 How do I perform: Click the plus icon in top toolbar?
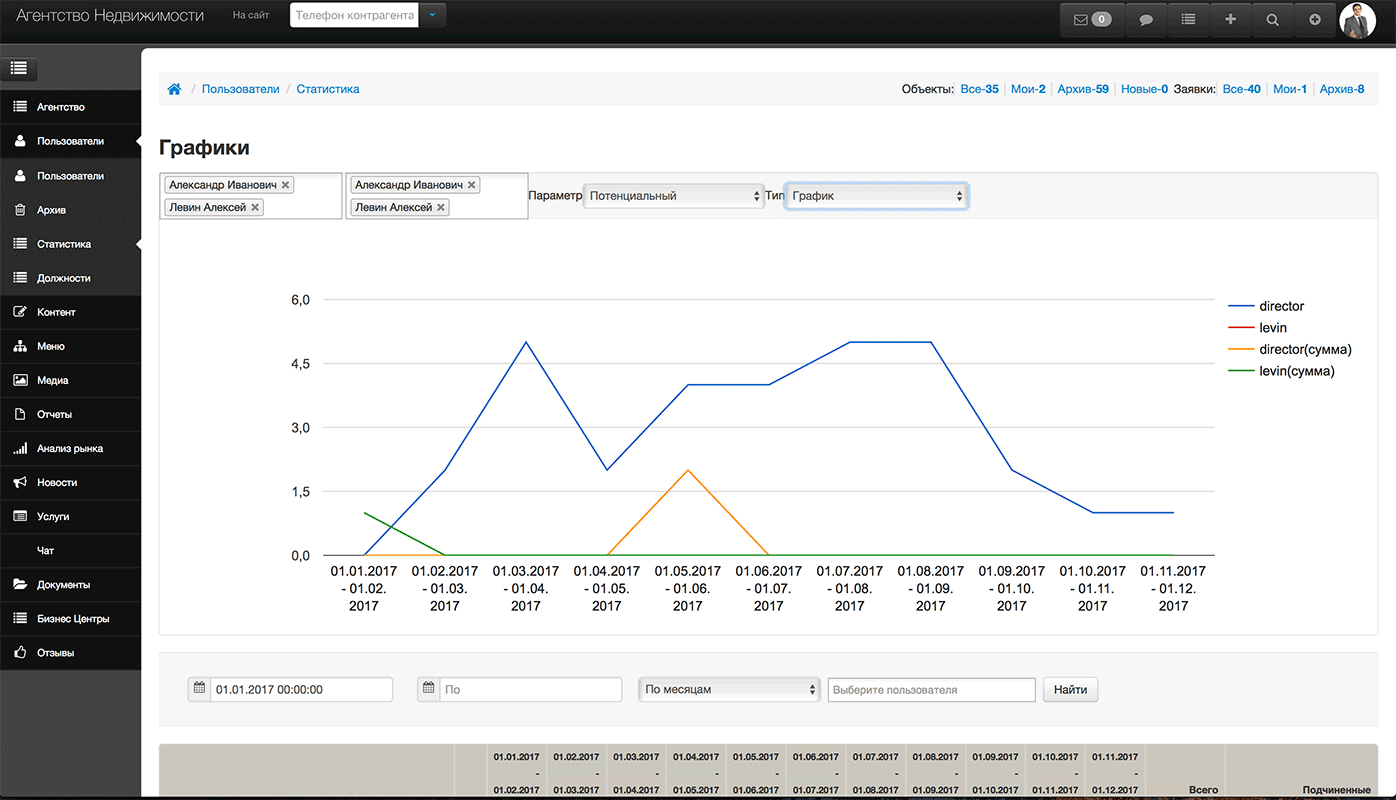pyautogui.click(x=1230, y=19)
